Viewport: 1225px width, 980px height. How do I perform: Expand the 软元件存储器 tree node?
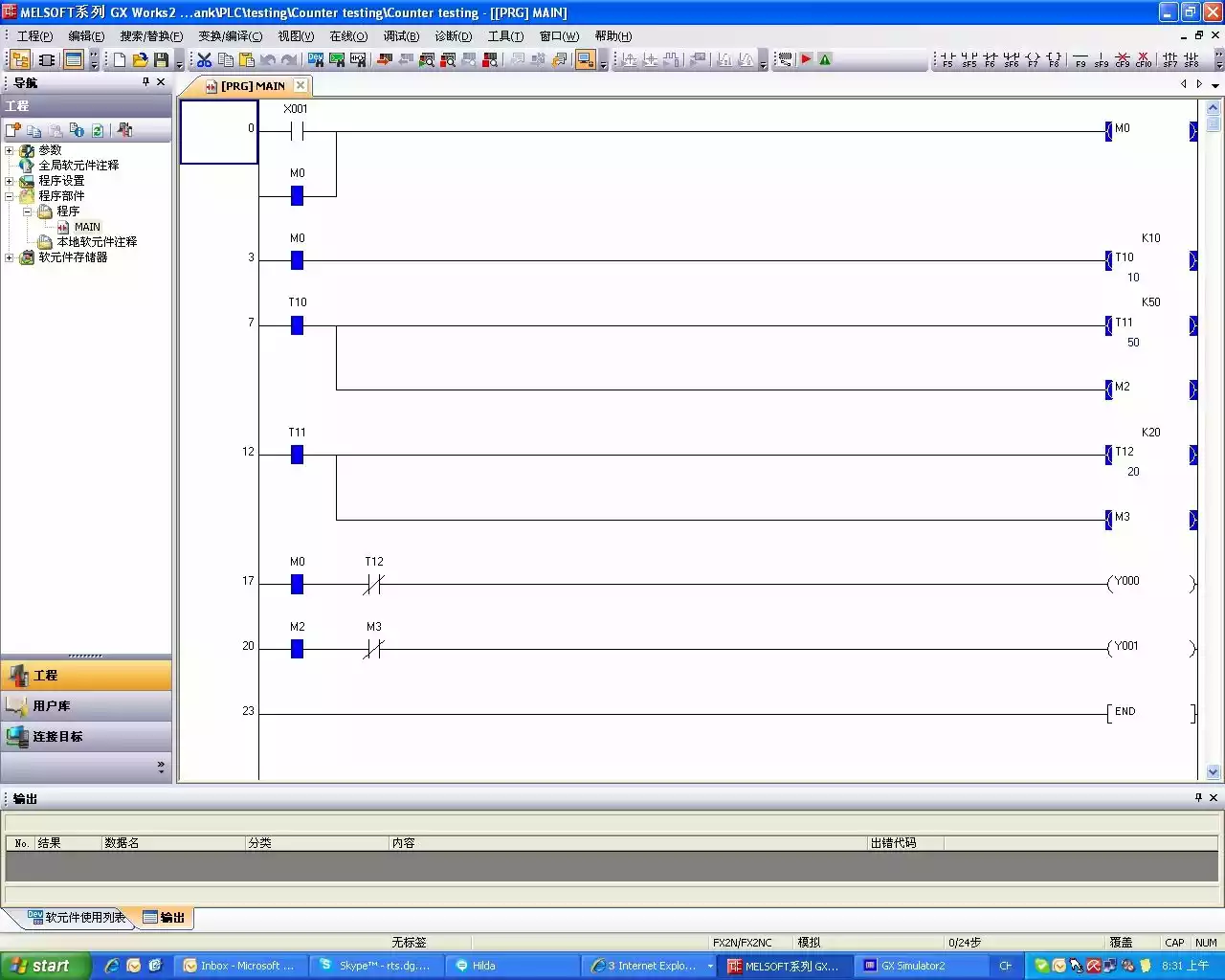[x=10, y=257]
